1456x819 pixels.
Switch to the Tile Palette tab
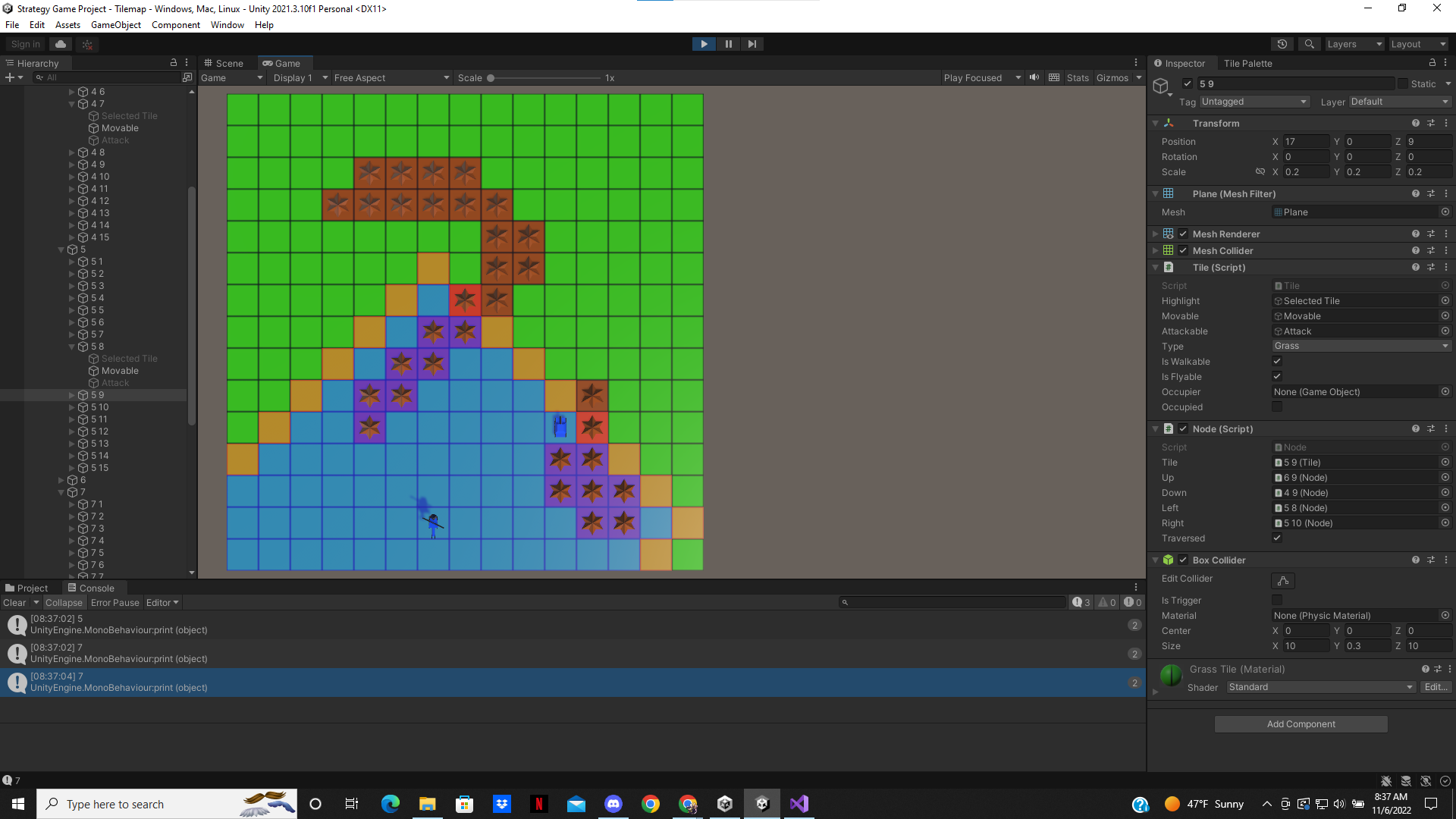pos(1247,63)
